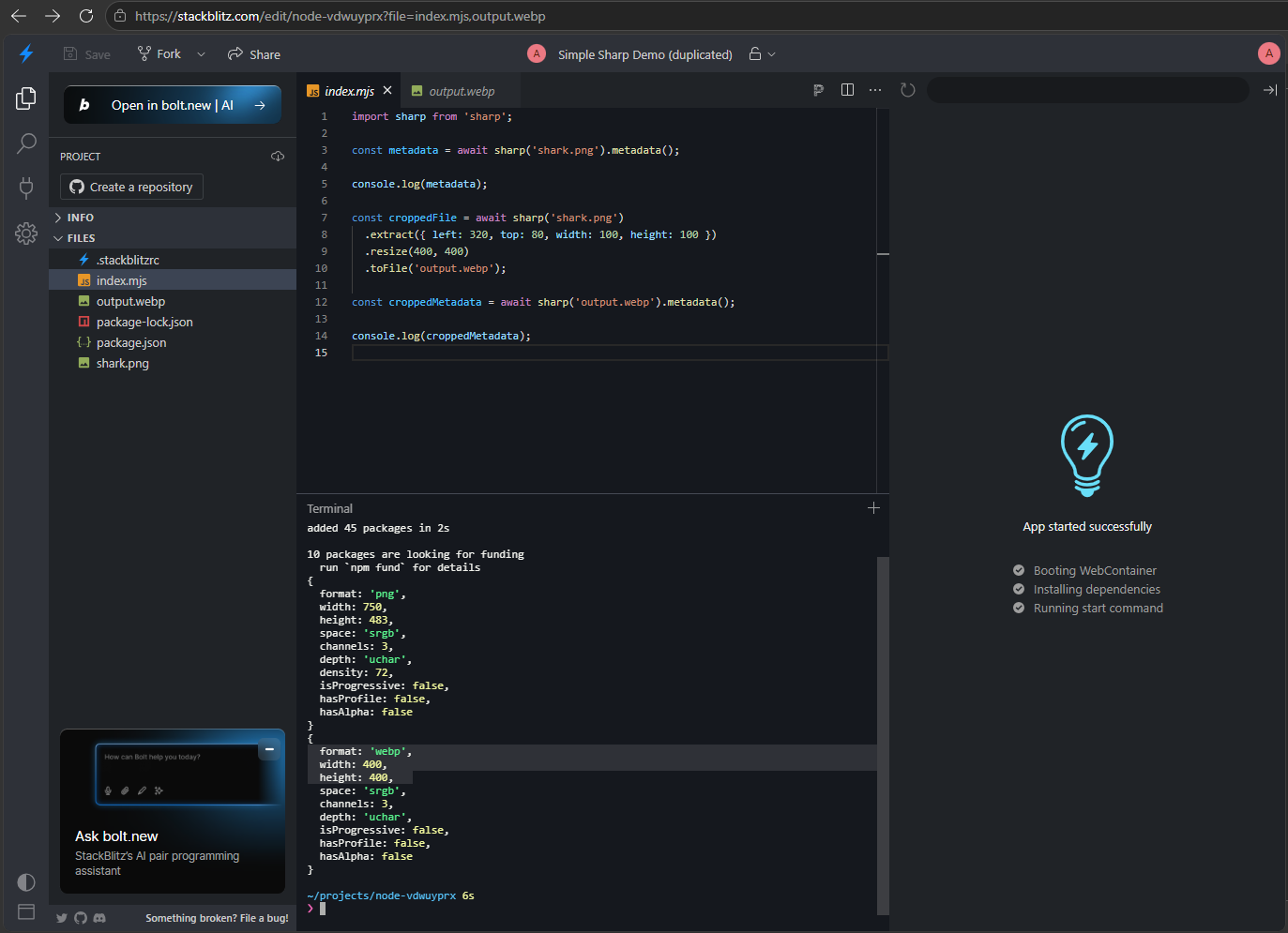
Task: Click the Fork button
Action: click(x=159, y=54)
